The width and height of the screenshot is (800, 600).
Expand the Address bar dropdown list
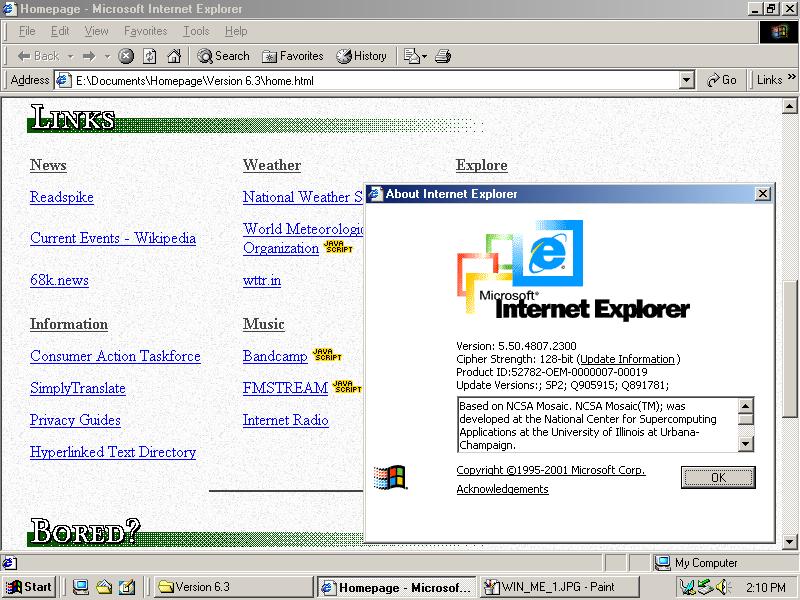[x=687, y=80]
